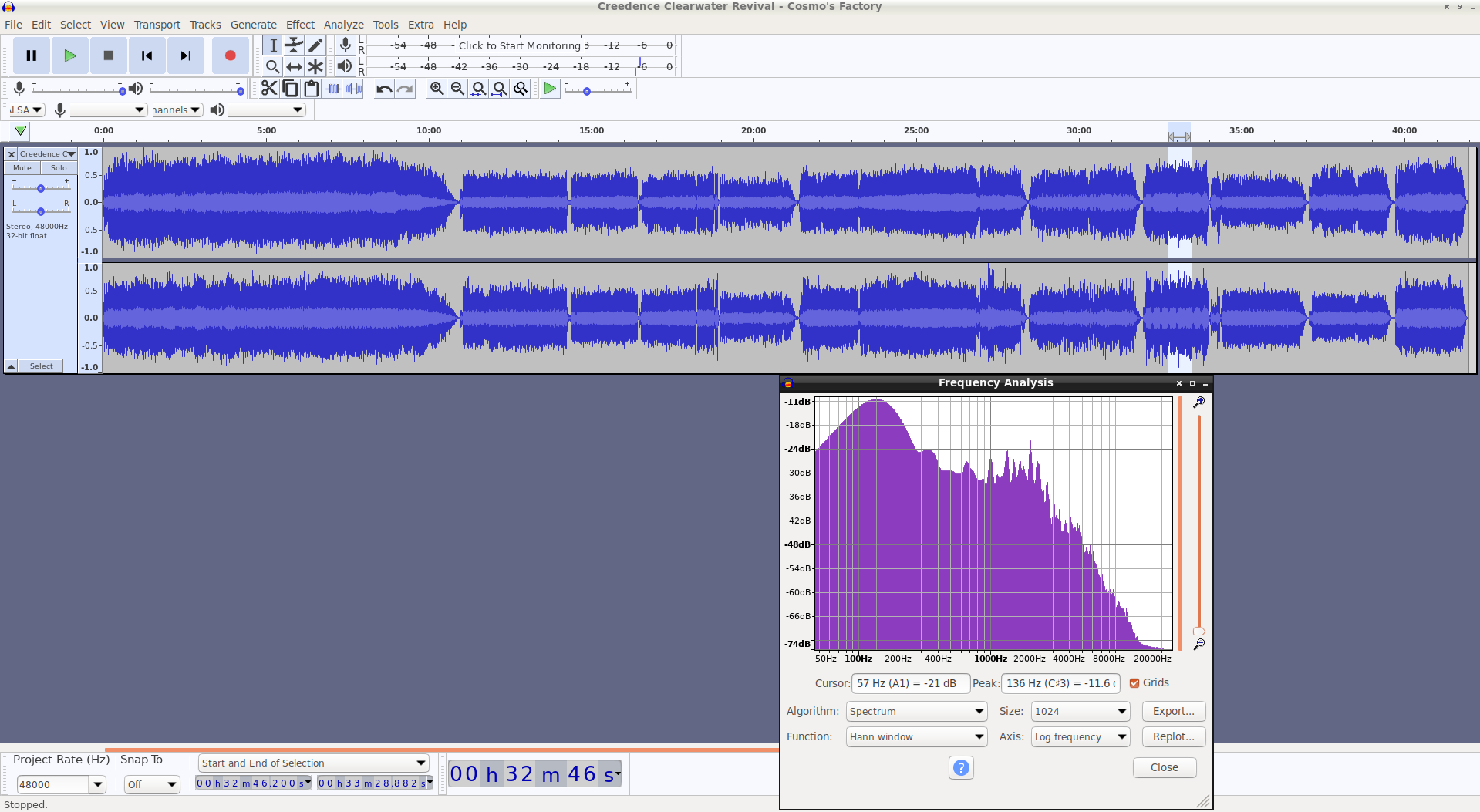Open Start and End of Selection dropdown
Viewport: 1480px width, 812px height.
tap(313, 763)
